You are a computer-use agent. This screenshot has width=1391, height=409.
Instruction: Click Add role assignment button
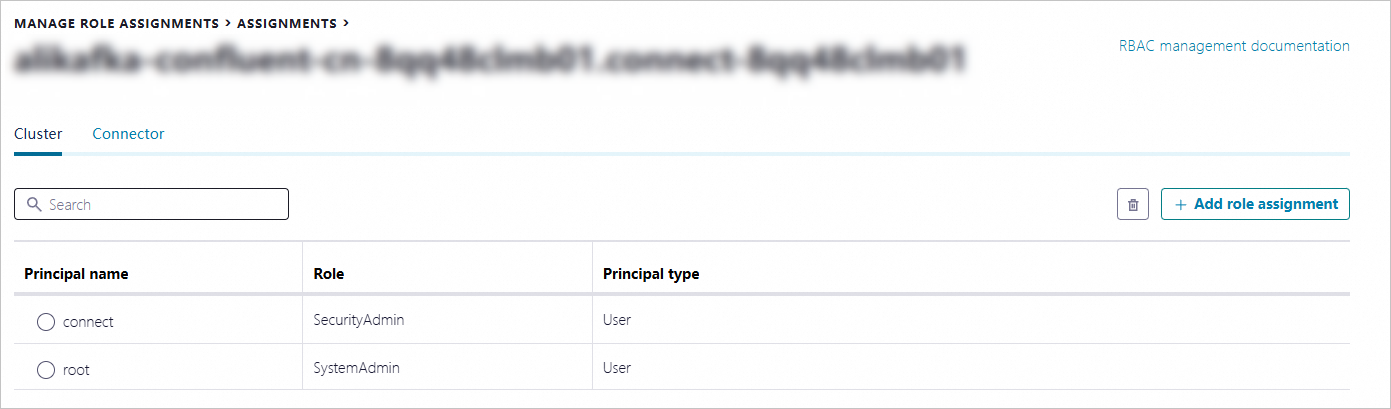pyautogui.click(x=1255, y=204)
